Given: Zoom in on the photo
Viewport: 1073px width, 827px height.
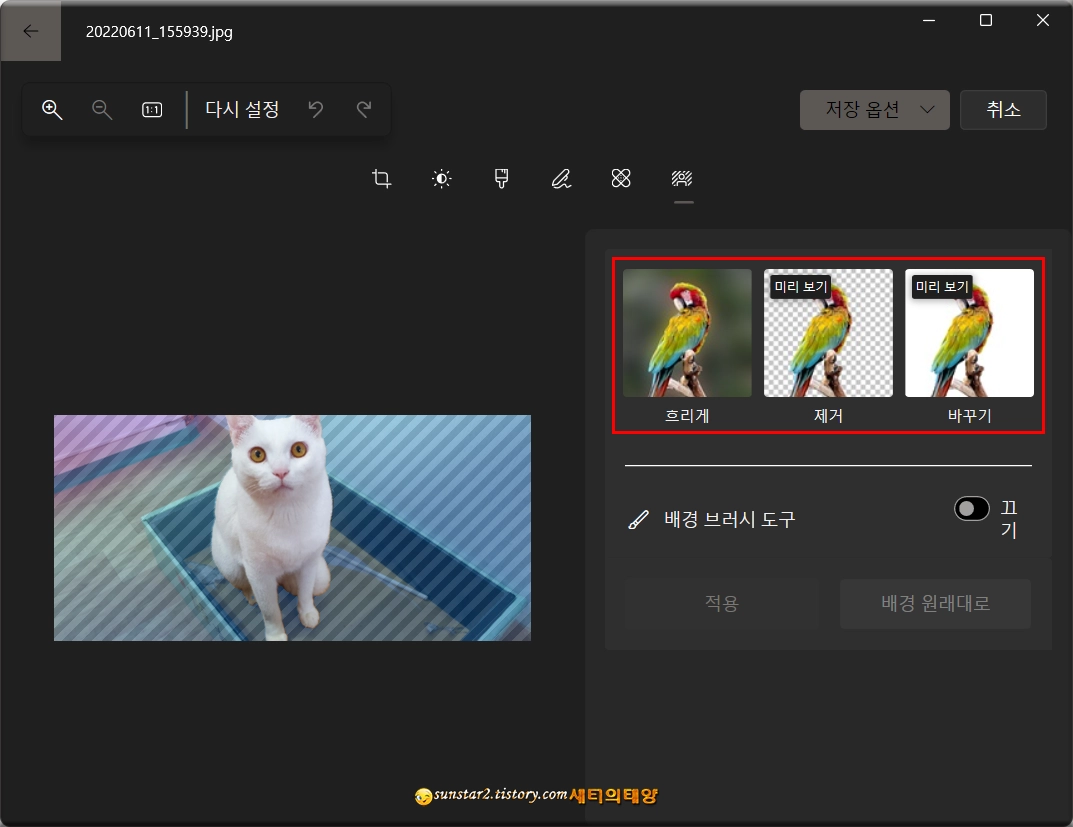Looking at the screenshot, I should click(52, 109).
